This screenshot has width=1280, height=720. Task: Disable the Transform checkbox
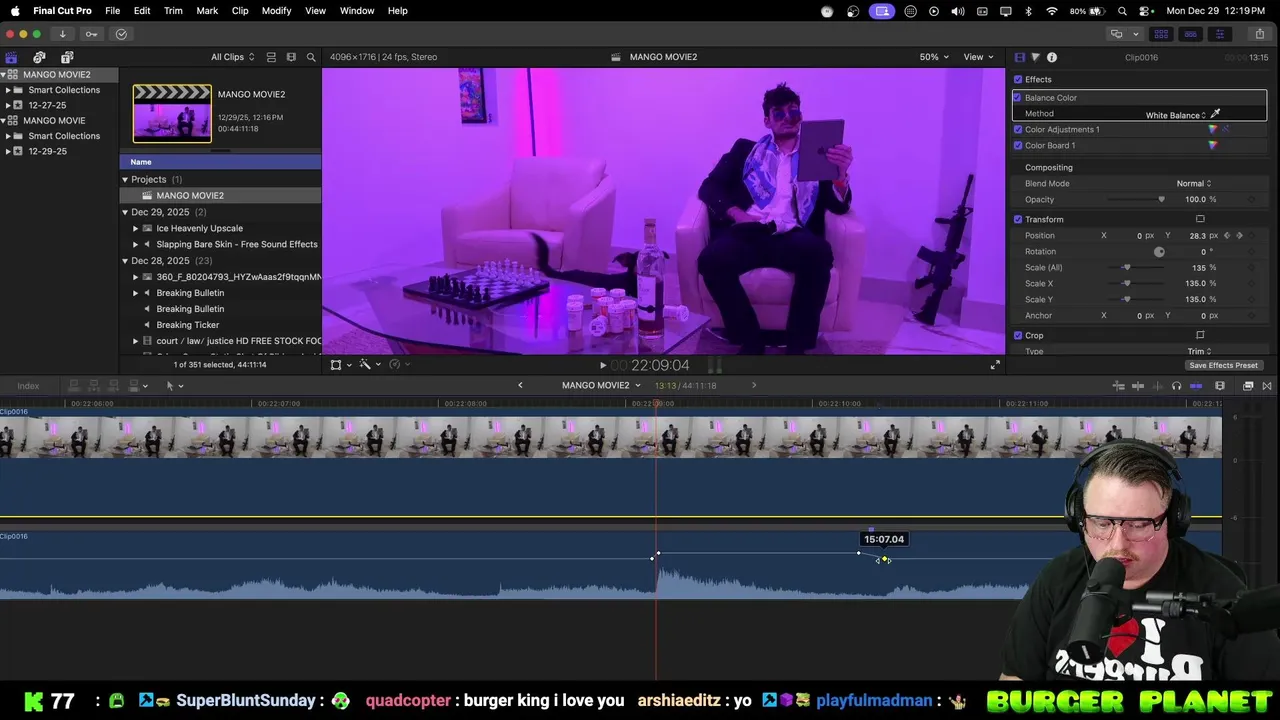click(1018, 219)
